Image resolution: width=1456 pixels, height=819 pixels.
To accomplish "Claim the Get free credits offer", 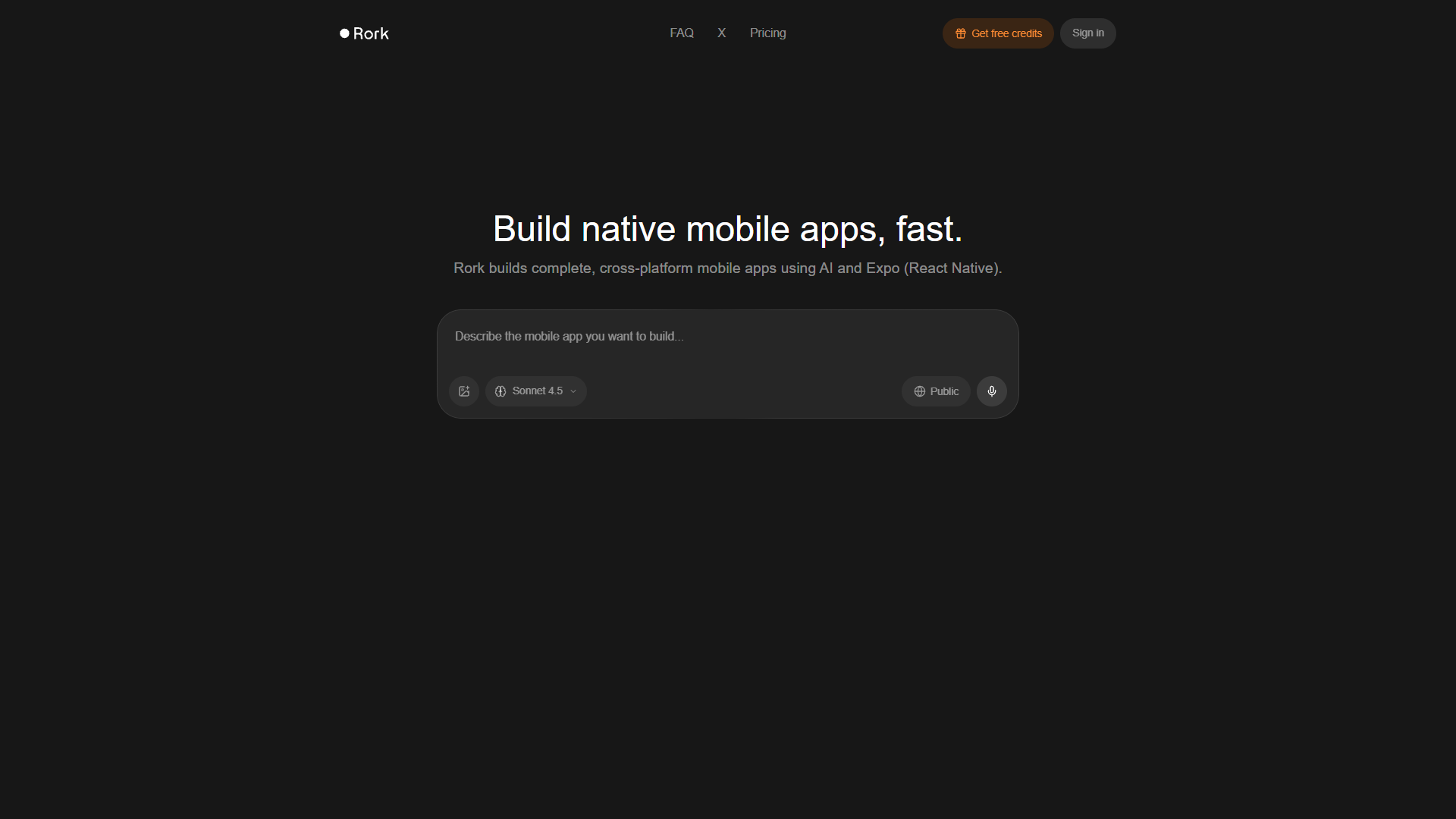I will pos(998,33).
